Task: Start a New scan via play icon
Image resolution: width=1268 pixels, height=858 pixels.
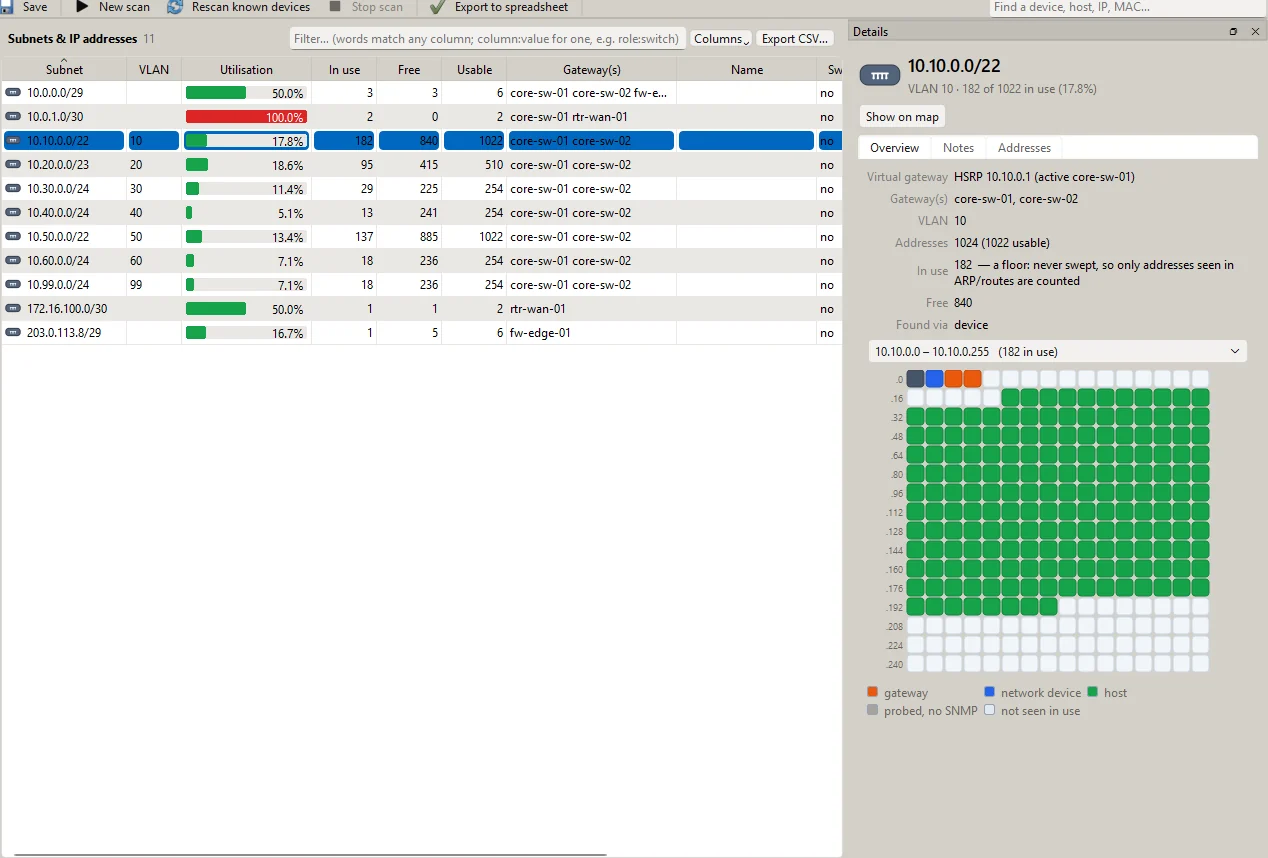Action: pos(82,6)
